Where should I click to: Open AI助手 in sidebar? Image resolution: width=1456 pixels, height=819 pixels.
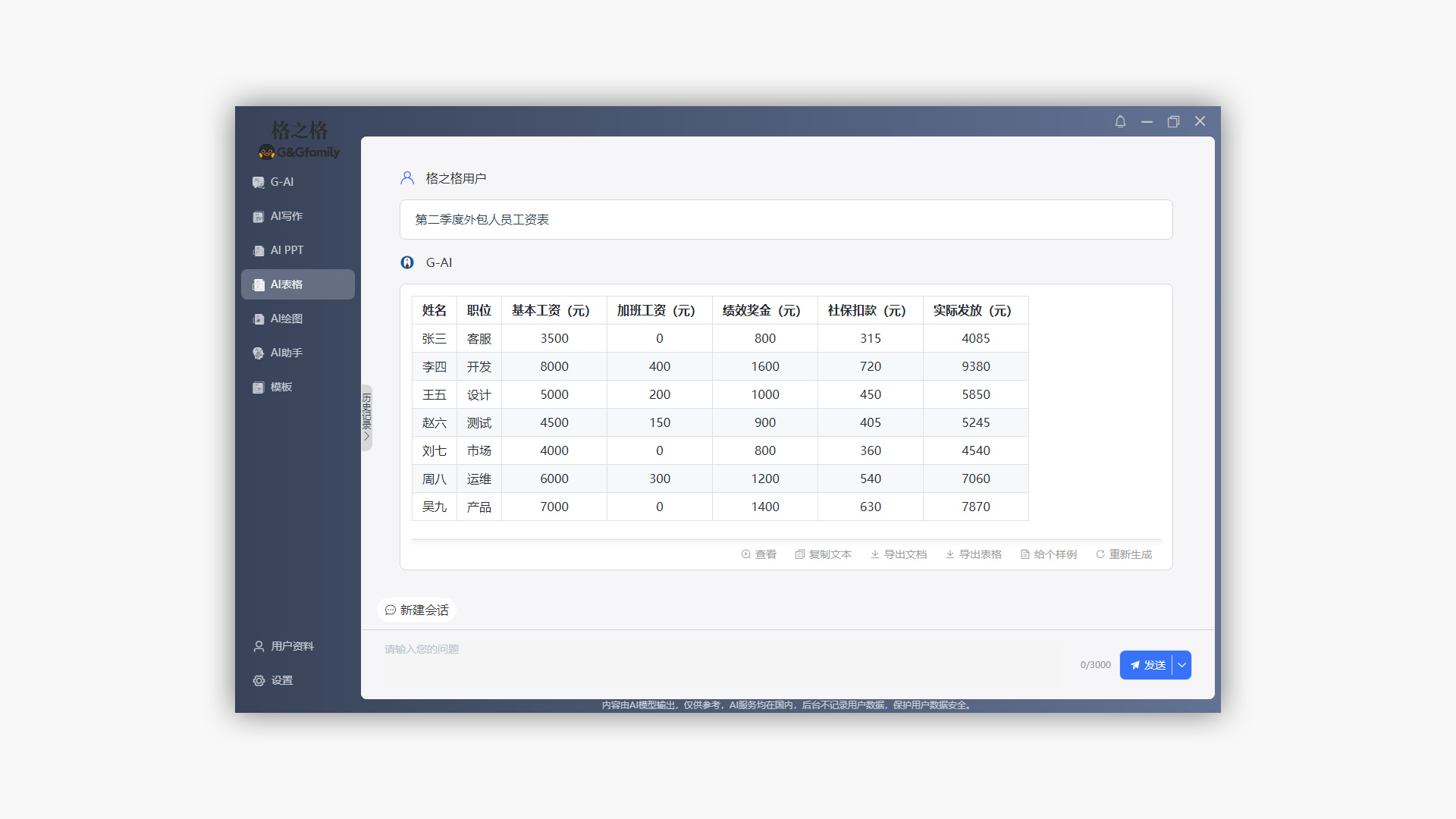(286, 353)
